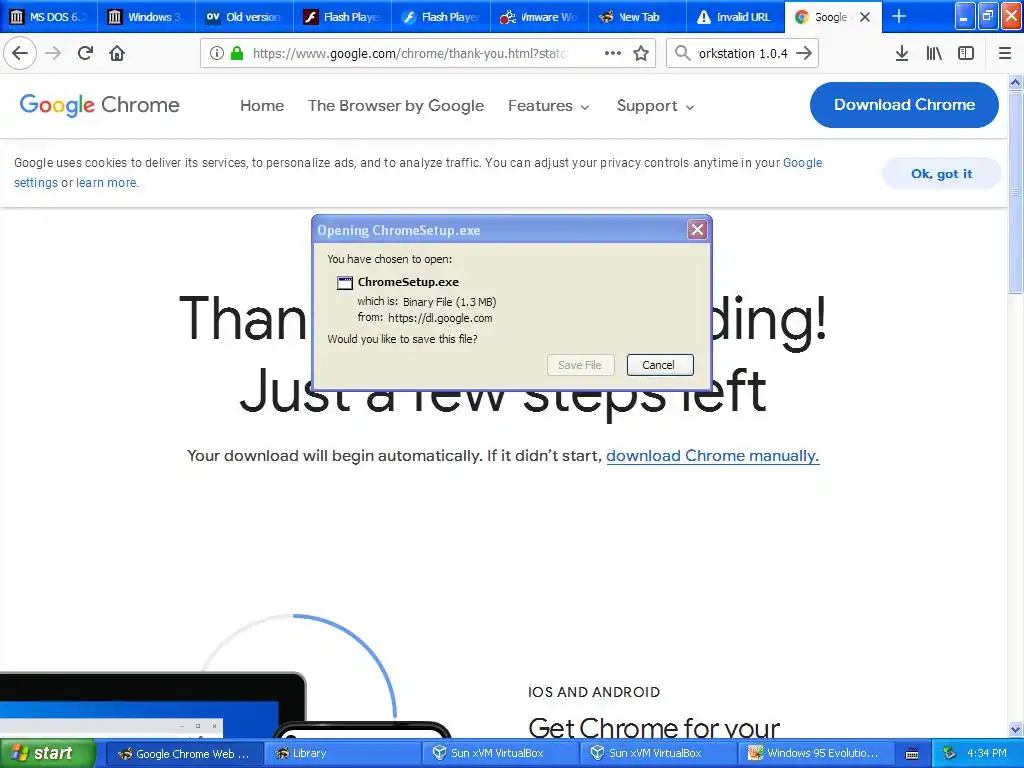Open the Windows Start button

coord(48,753)
